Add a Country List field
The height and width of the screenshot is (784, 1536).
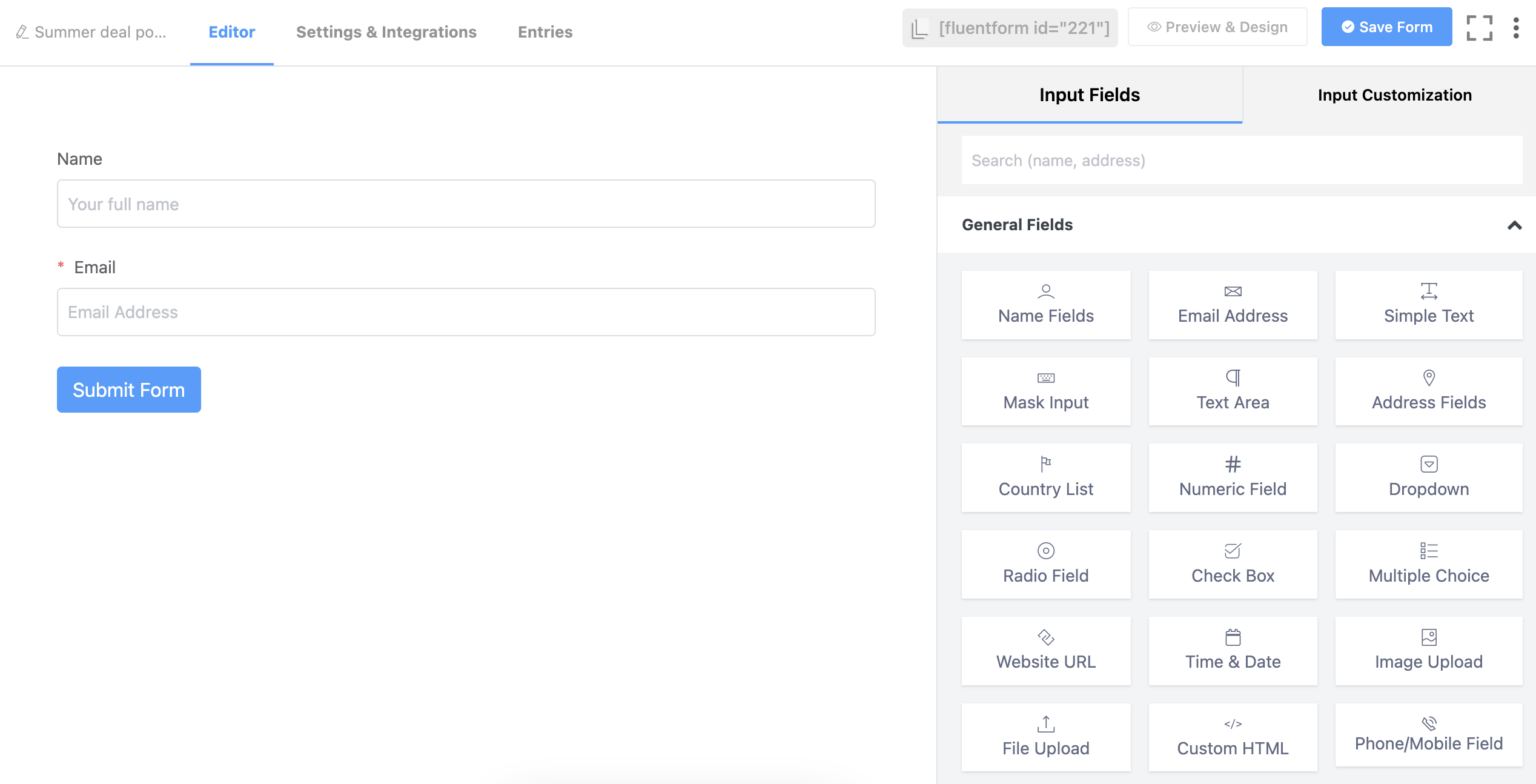click(1045, 477)
